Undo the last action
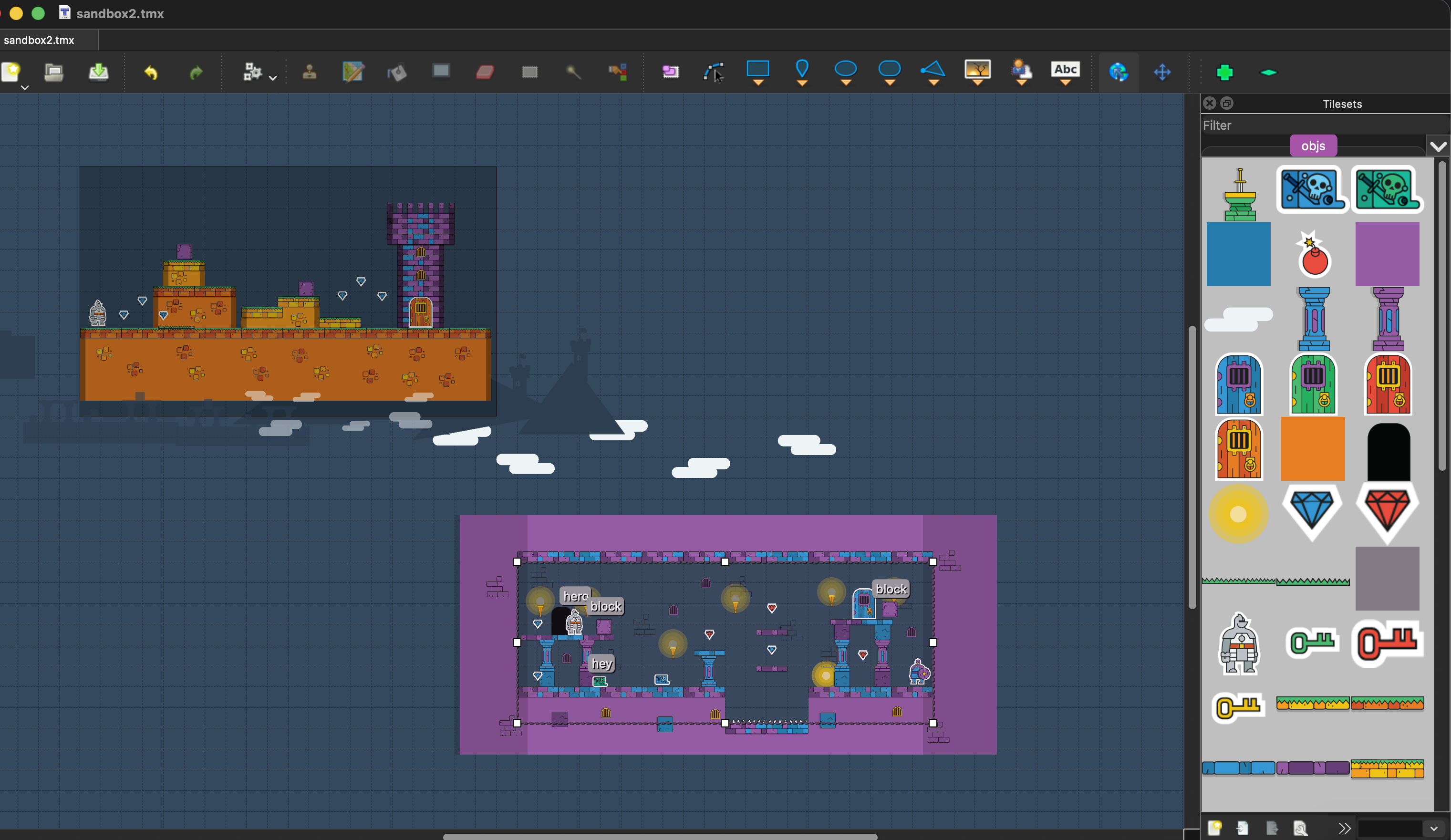Image resolution: width=1451 pixels, height=840 pixels. [x=151, y=73]
